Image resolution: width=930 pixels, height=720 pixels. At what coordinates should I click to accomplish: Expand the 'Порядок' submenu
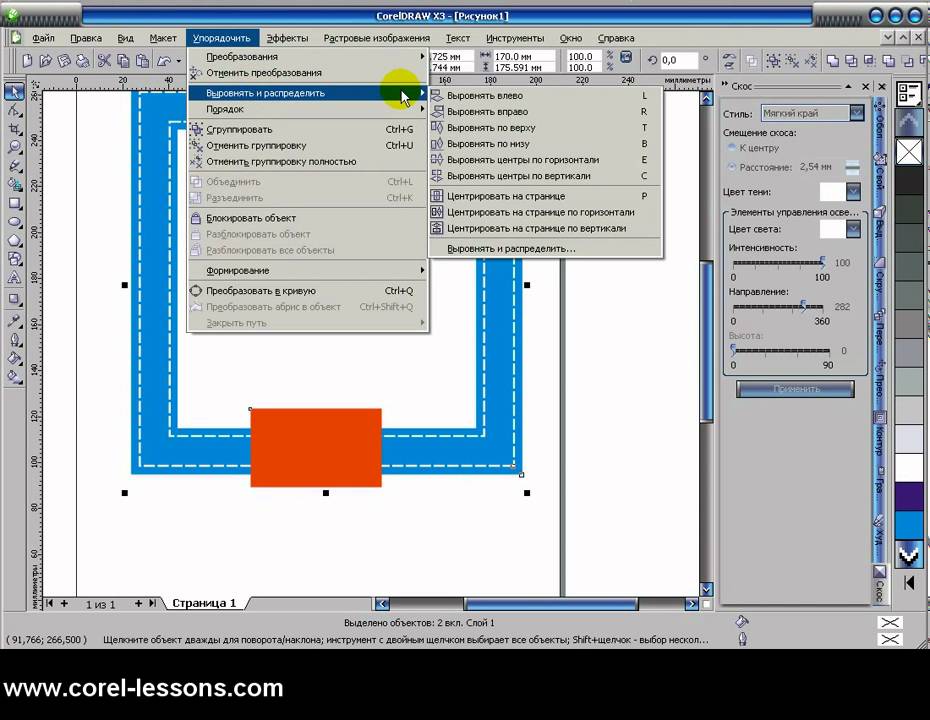[308, 109]
